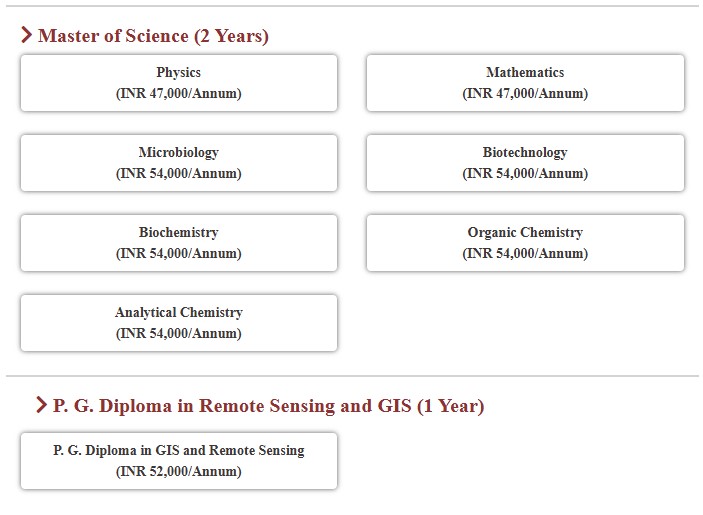Click the fee line under Organic Chemistry
Screen dimensions: 703x515
(525, 254)
